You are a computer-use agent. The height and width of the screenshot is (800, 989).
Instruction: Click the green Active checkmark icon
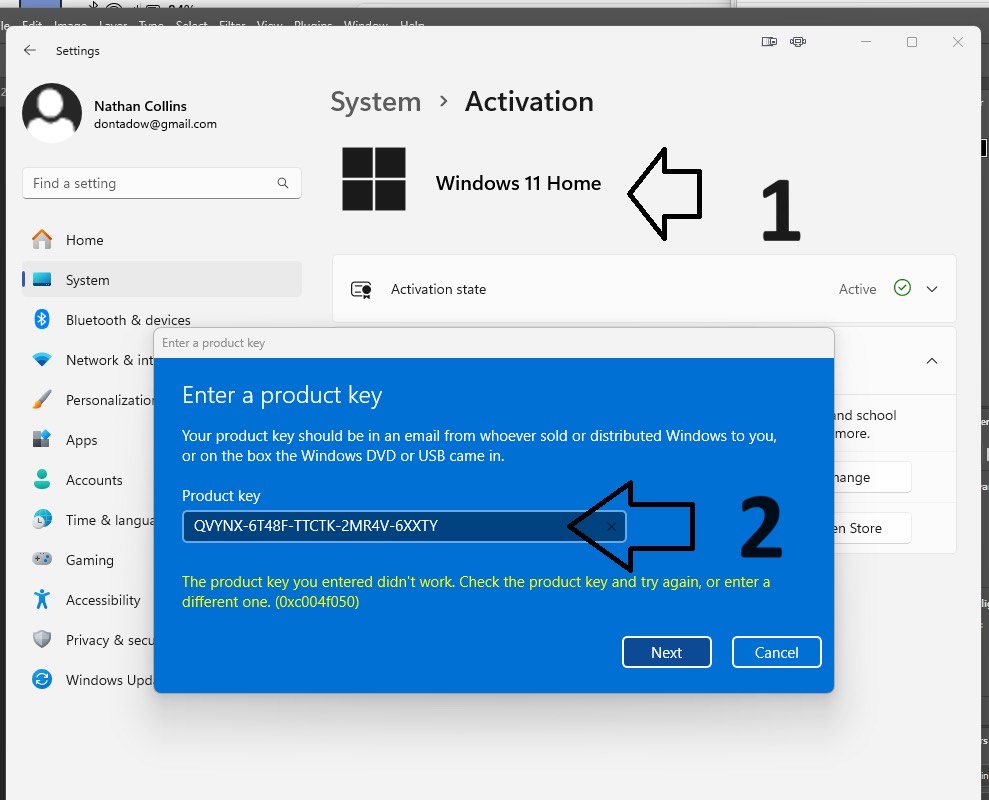click(x=902, y=288)
